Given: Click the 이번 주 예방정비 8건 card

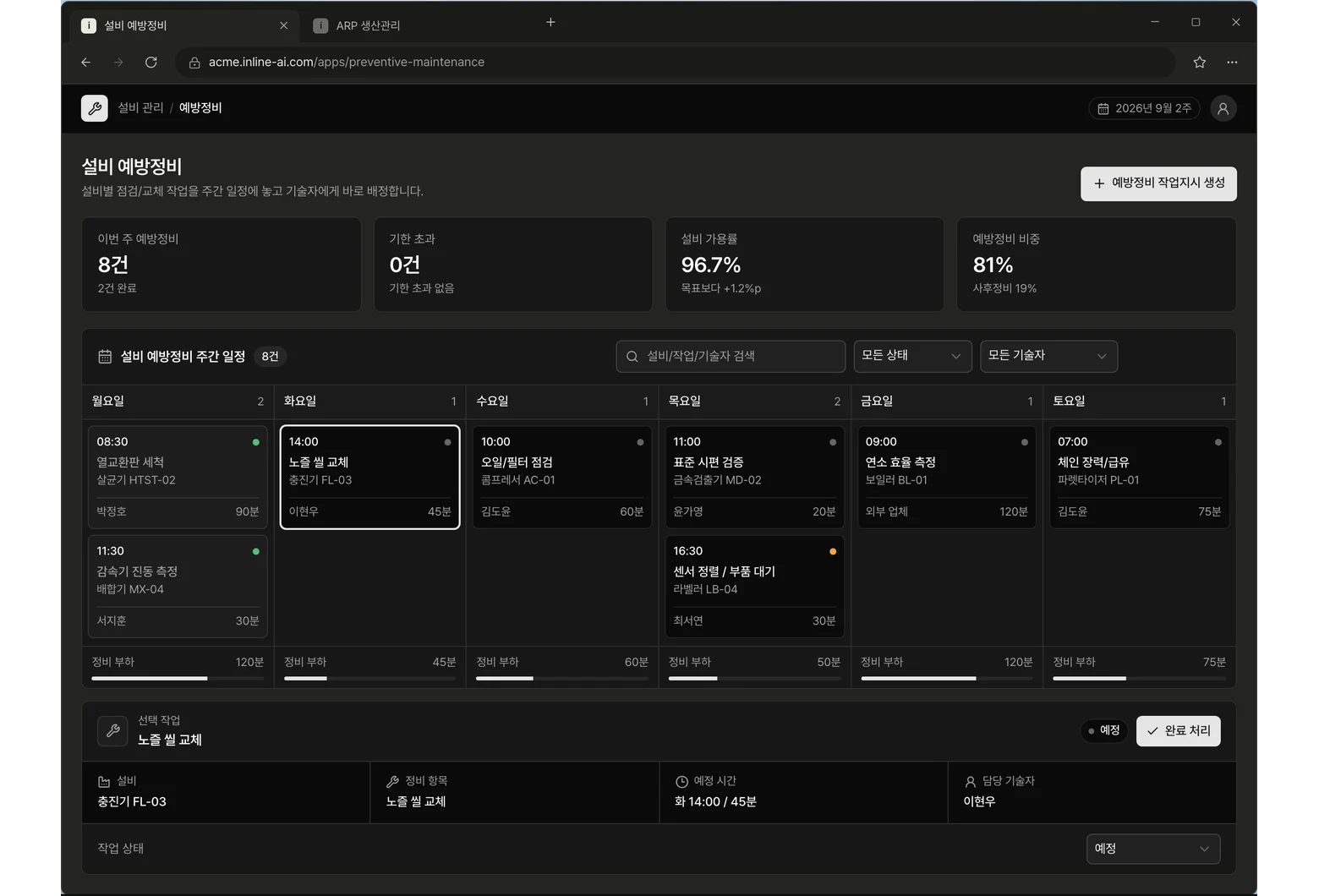Looking at the screenshot, I should [222, 265].
